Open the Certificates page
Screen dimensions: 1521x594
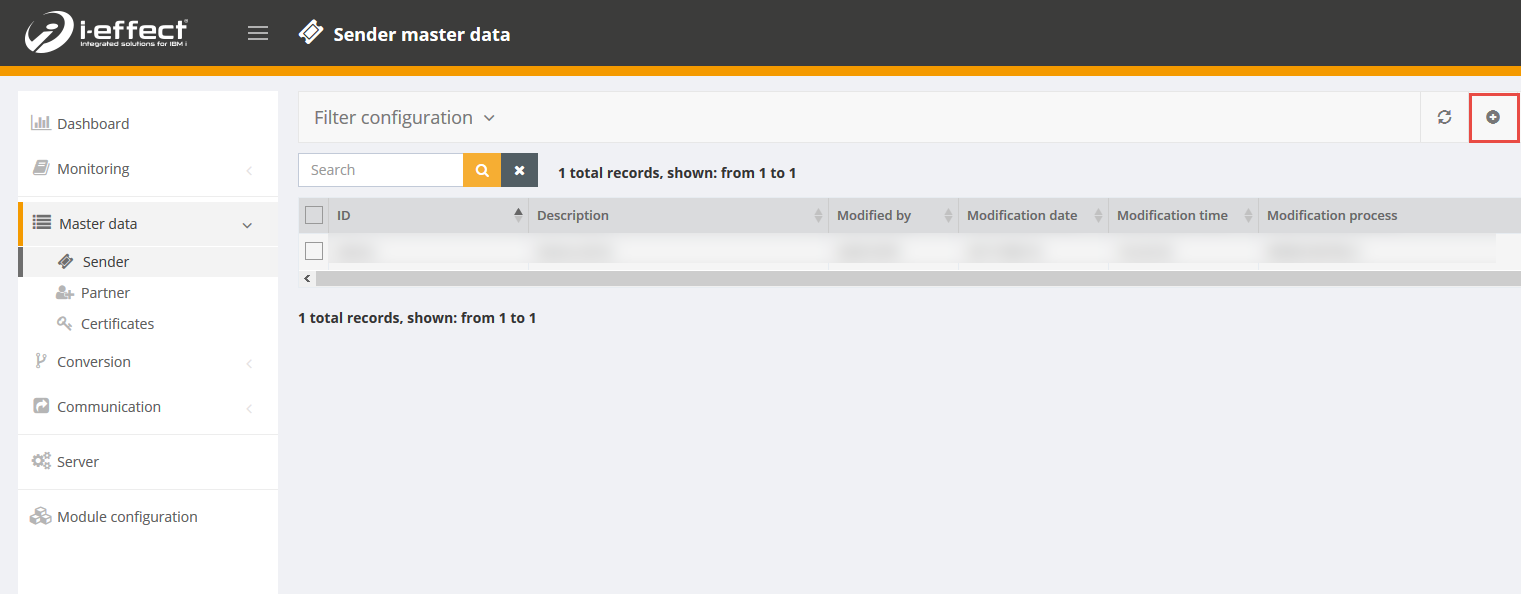[x=117, y=324]
